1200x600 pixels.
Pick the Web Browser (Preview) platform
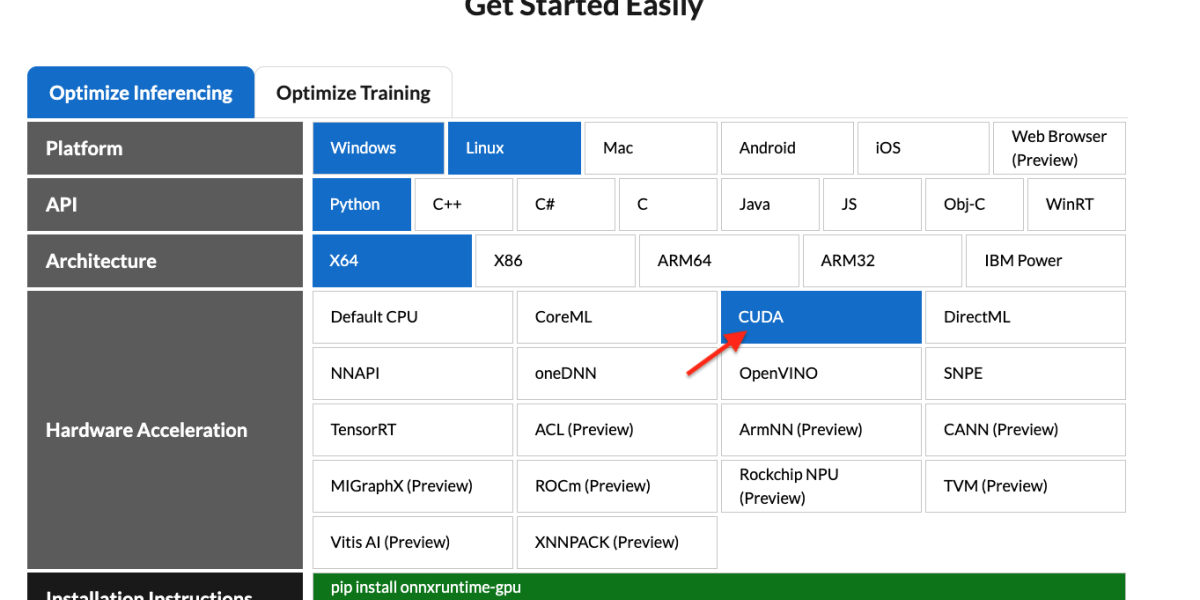tap(1058, 148)
